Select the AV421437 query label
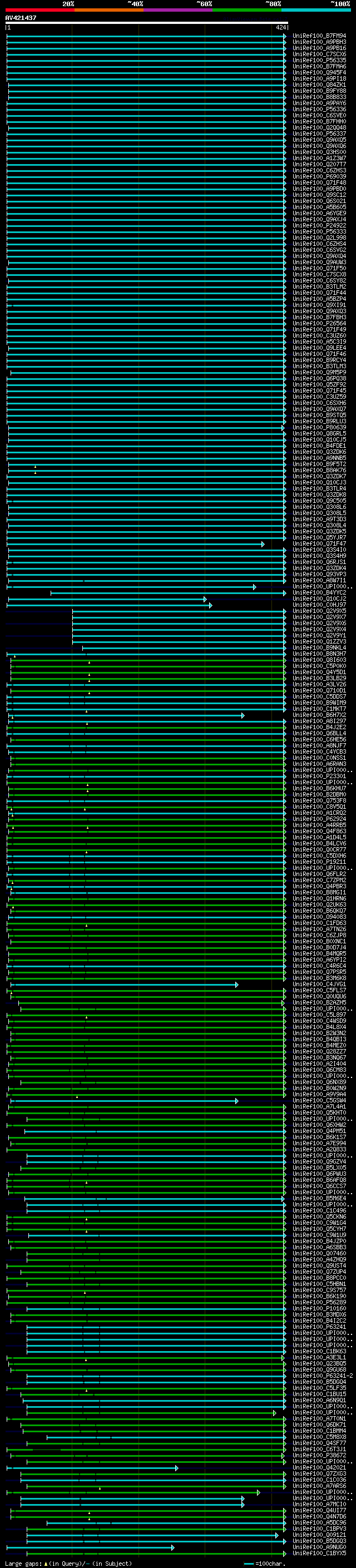The width and height of the screenshot is (356, 1568). (x=21, y=18)
